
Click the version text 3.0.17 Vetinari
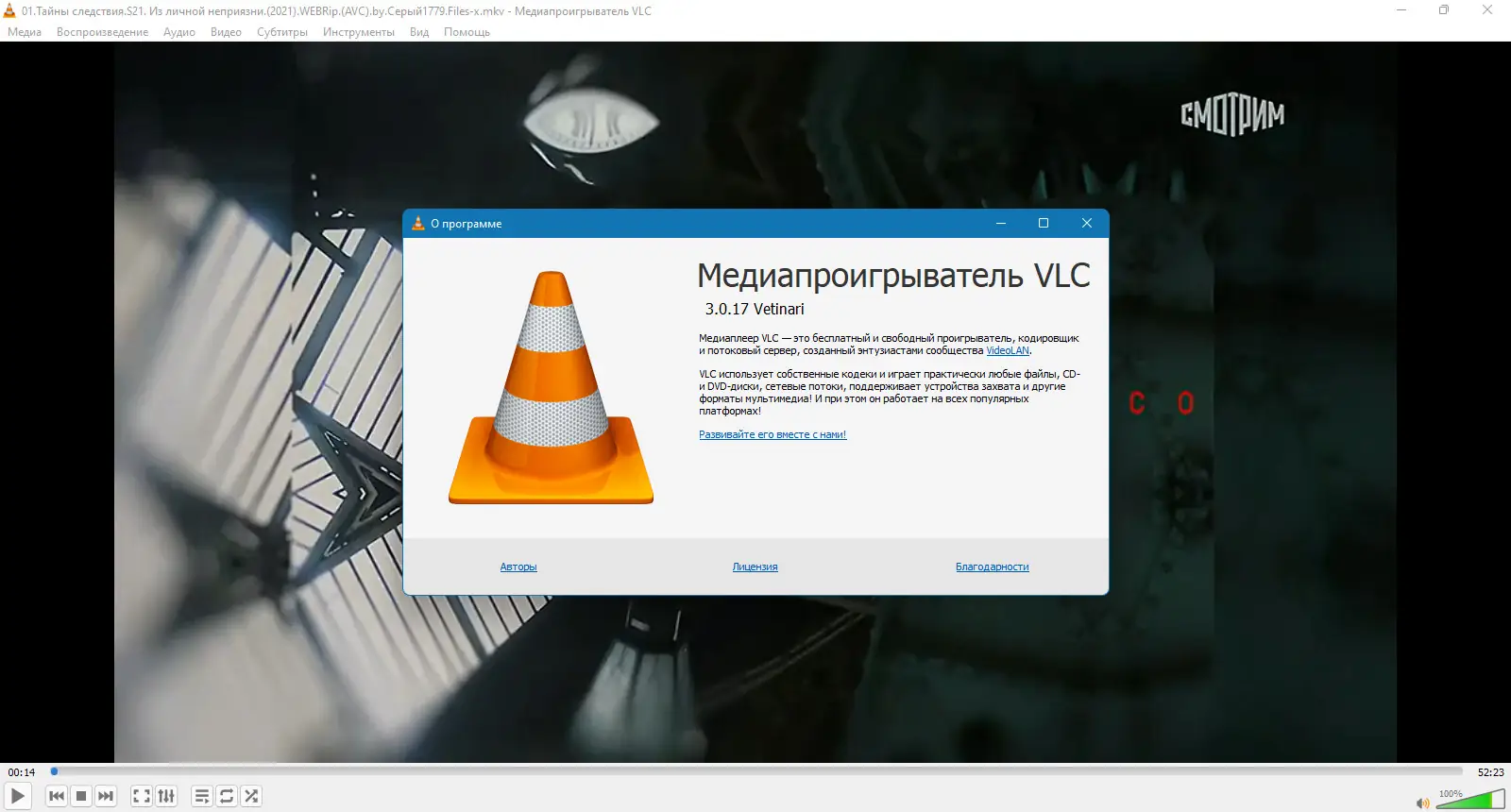pos(755,309)
